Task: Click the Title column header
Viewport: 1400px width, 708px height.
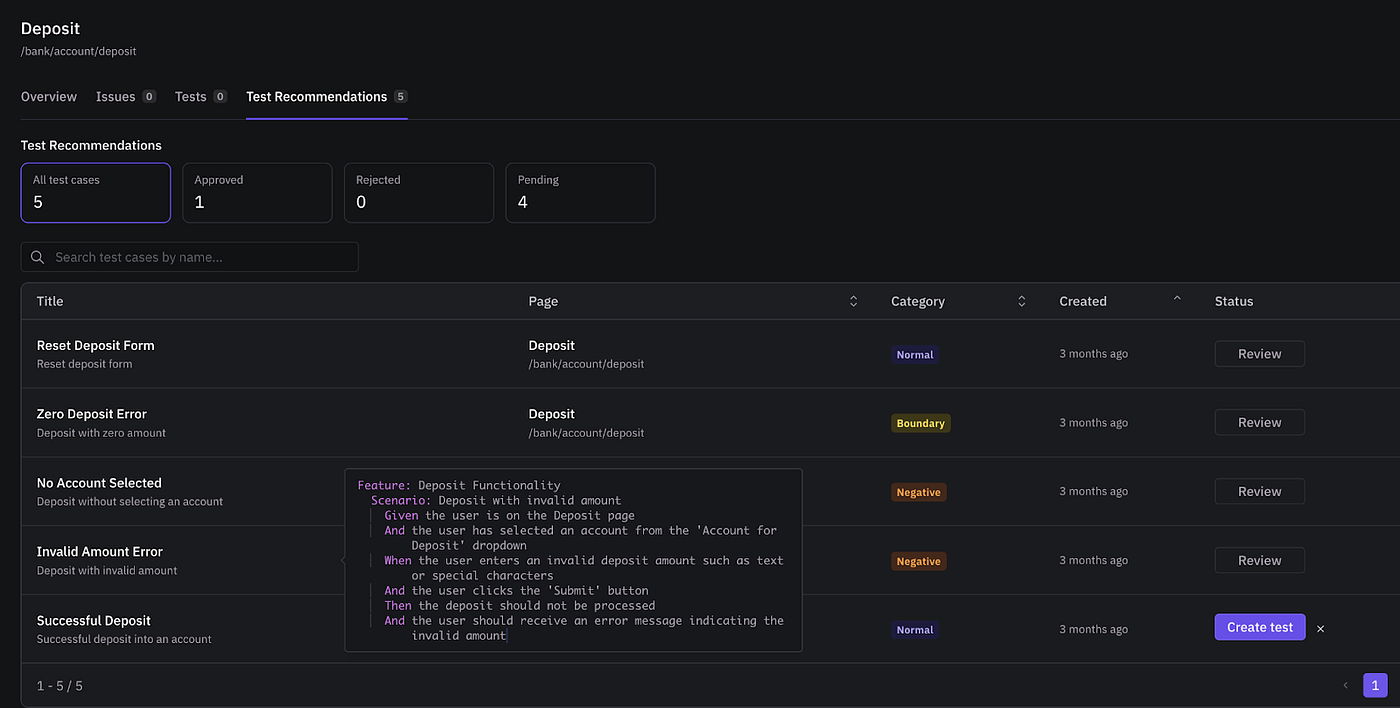Action: coord(50,301)
